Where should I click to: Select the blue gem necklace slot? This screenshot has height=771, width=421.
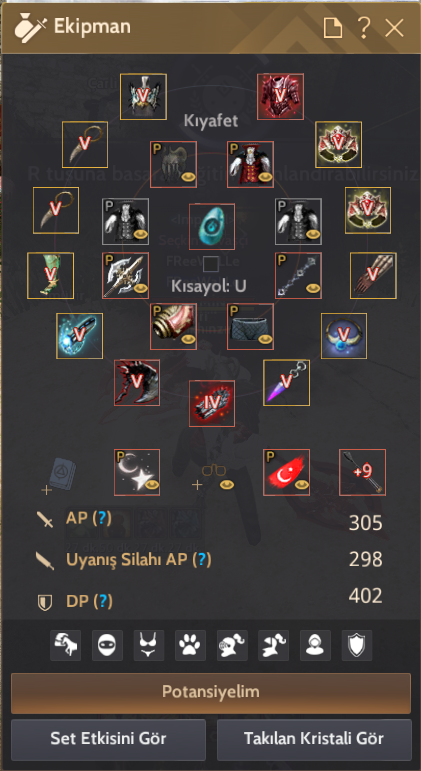344,336
